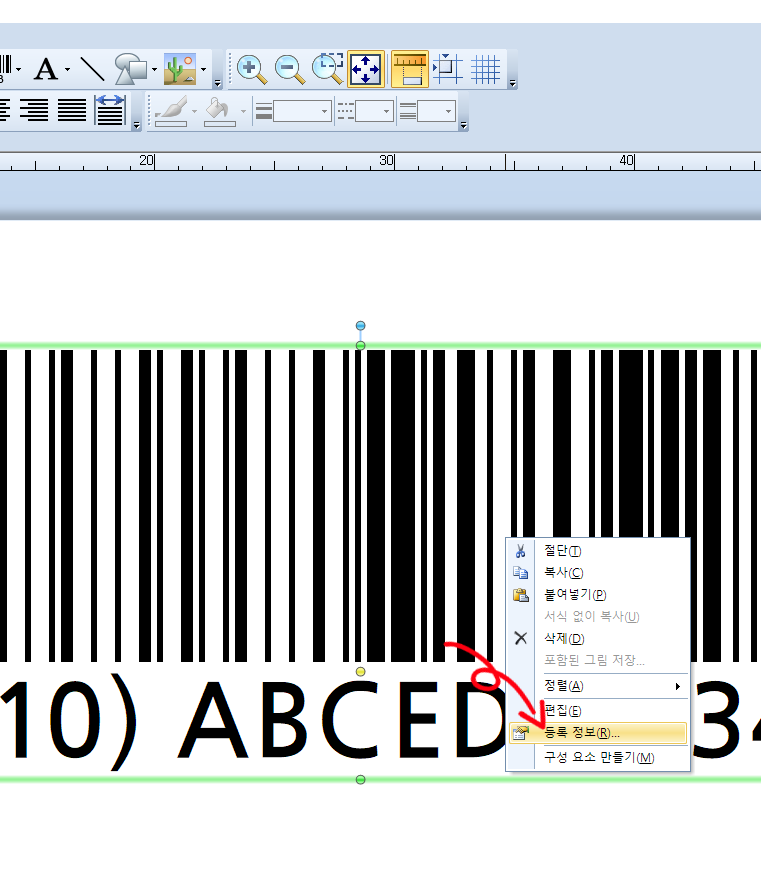Click the paste clipboard icon
This screenshot has height=872, width=761.
521,594
